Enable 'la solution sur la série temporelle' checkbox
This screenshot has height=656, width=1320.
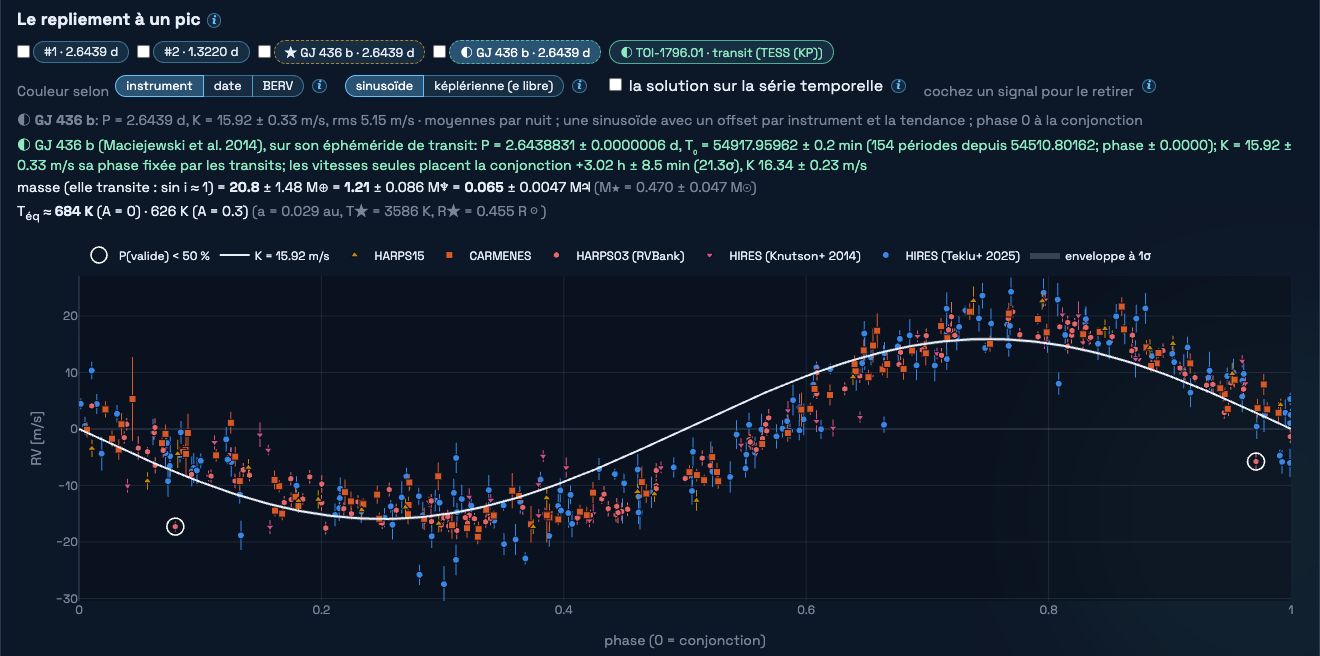(x=616, y=85)
